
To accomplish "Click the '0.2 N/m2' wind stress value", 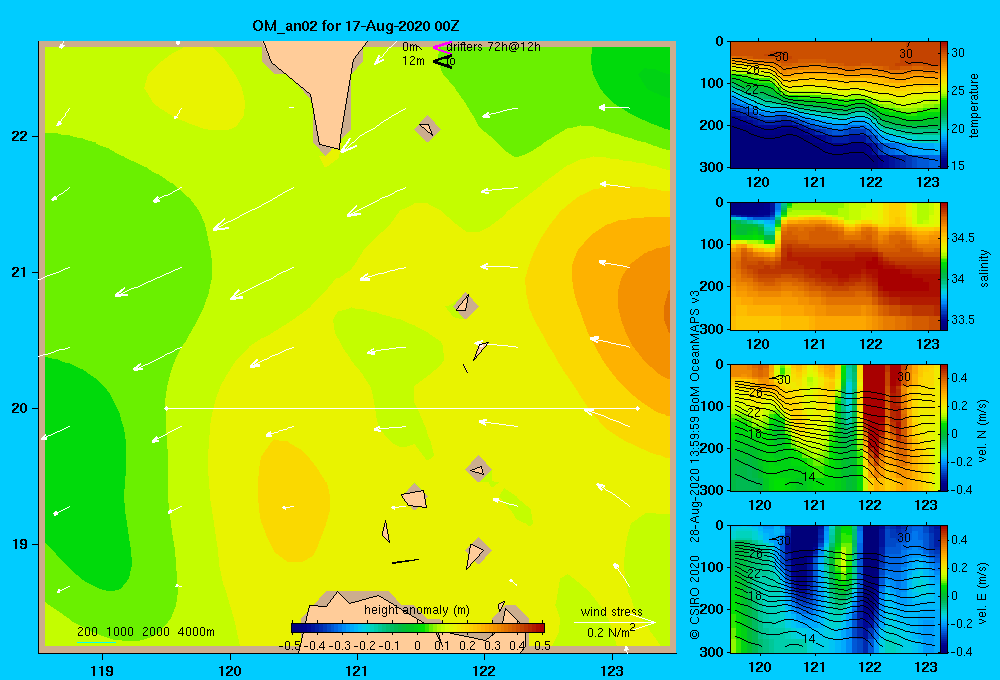I will coord(611,632).
